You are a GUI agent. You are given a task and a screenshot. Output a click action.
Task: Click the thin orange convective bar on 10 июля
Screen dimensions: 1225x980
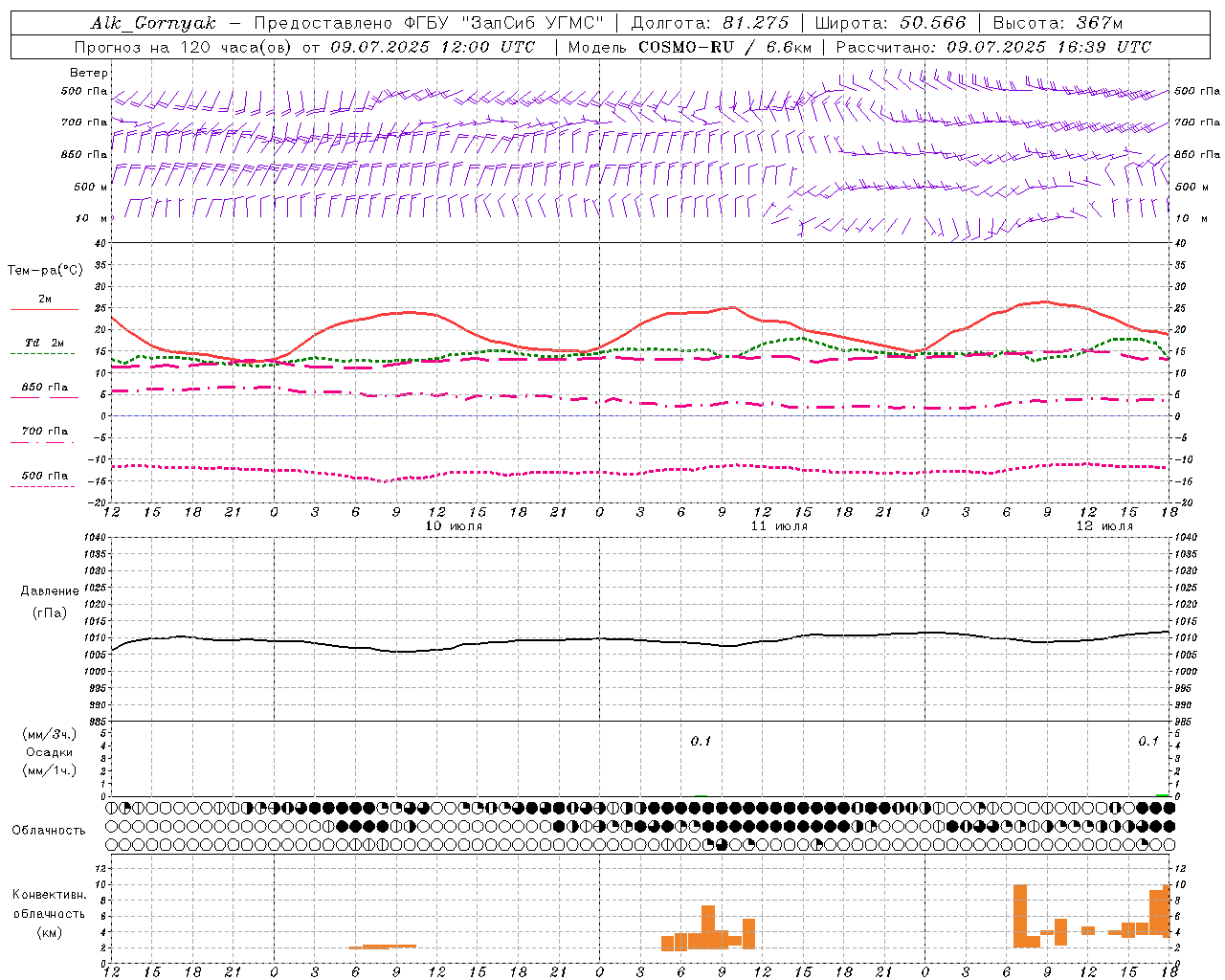tap(383, 947)
